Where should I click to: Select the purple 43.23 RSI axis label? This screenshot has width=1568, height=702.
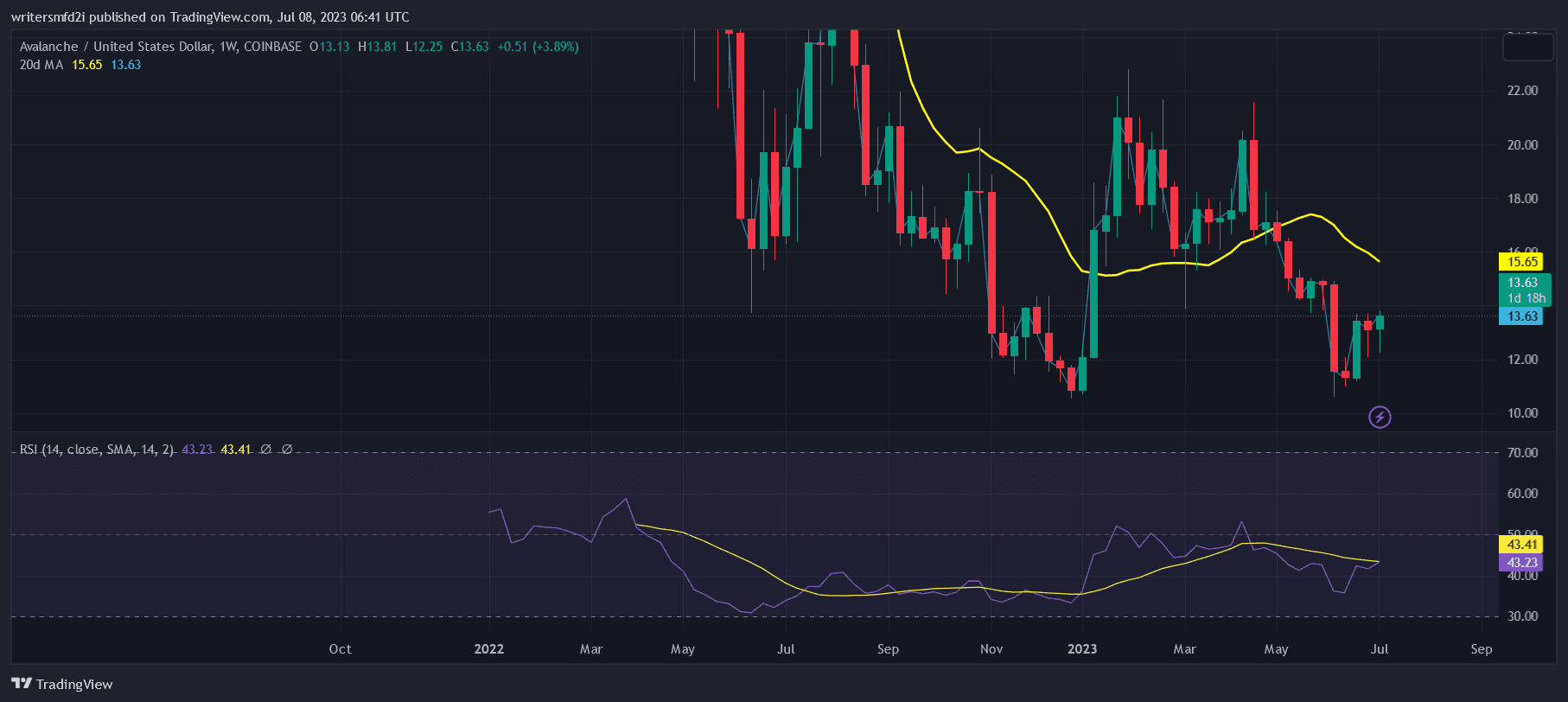click(x=1521, y=563)
